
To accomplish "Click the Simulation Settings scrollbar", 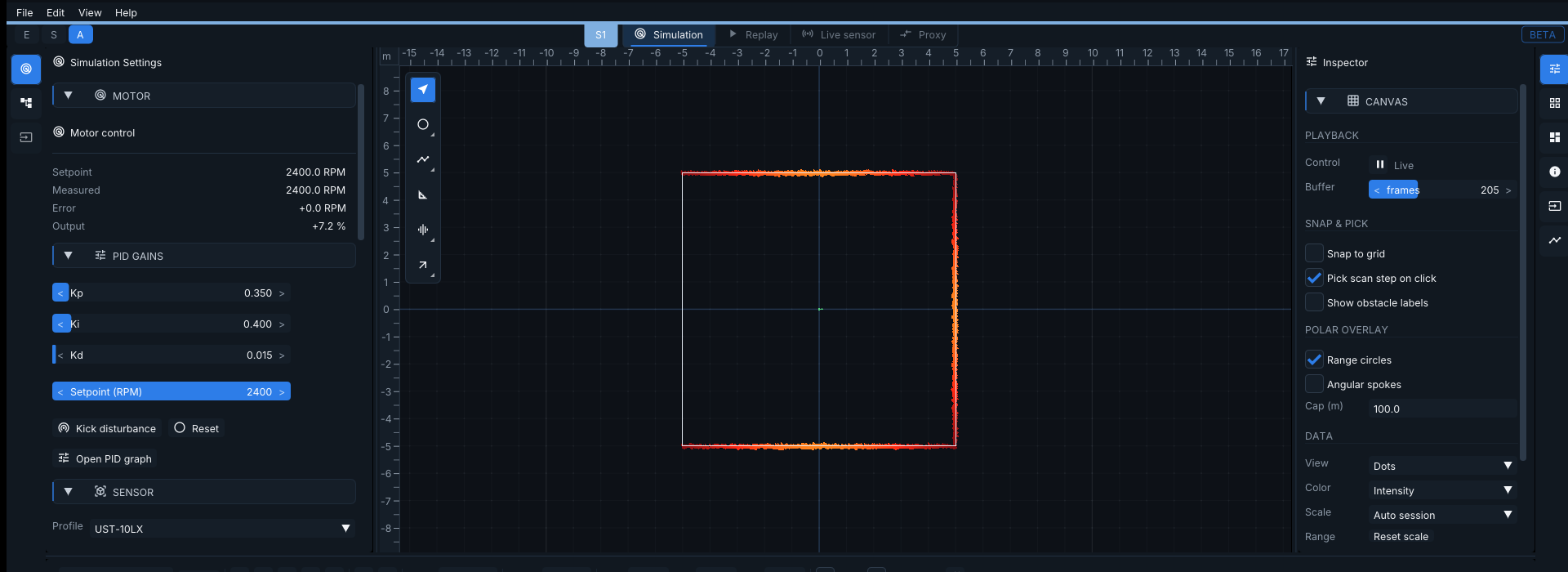I will pyautogui.click(x=361, y=162).
